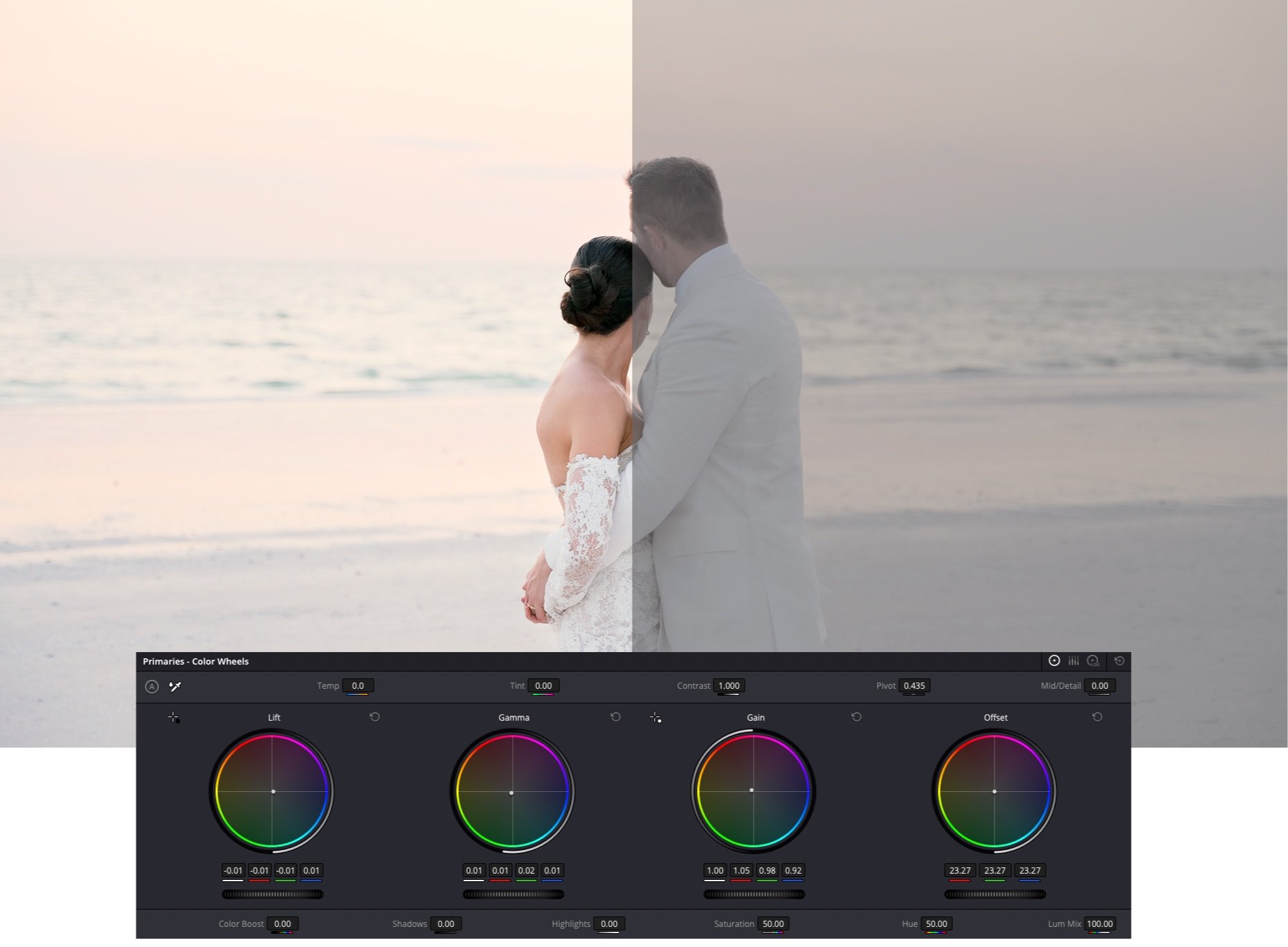This screenshot has height=947, width=1288.
Task: Click the Shadows value field
Action: [446, 924]
